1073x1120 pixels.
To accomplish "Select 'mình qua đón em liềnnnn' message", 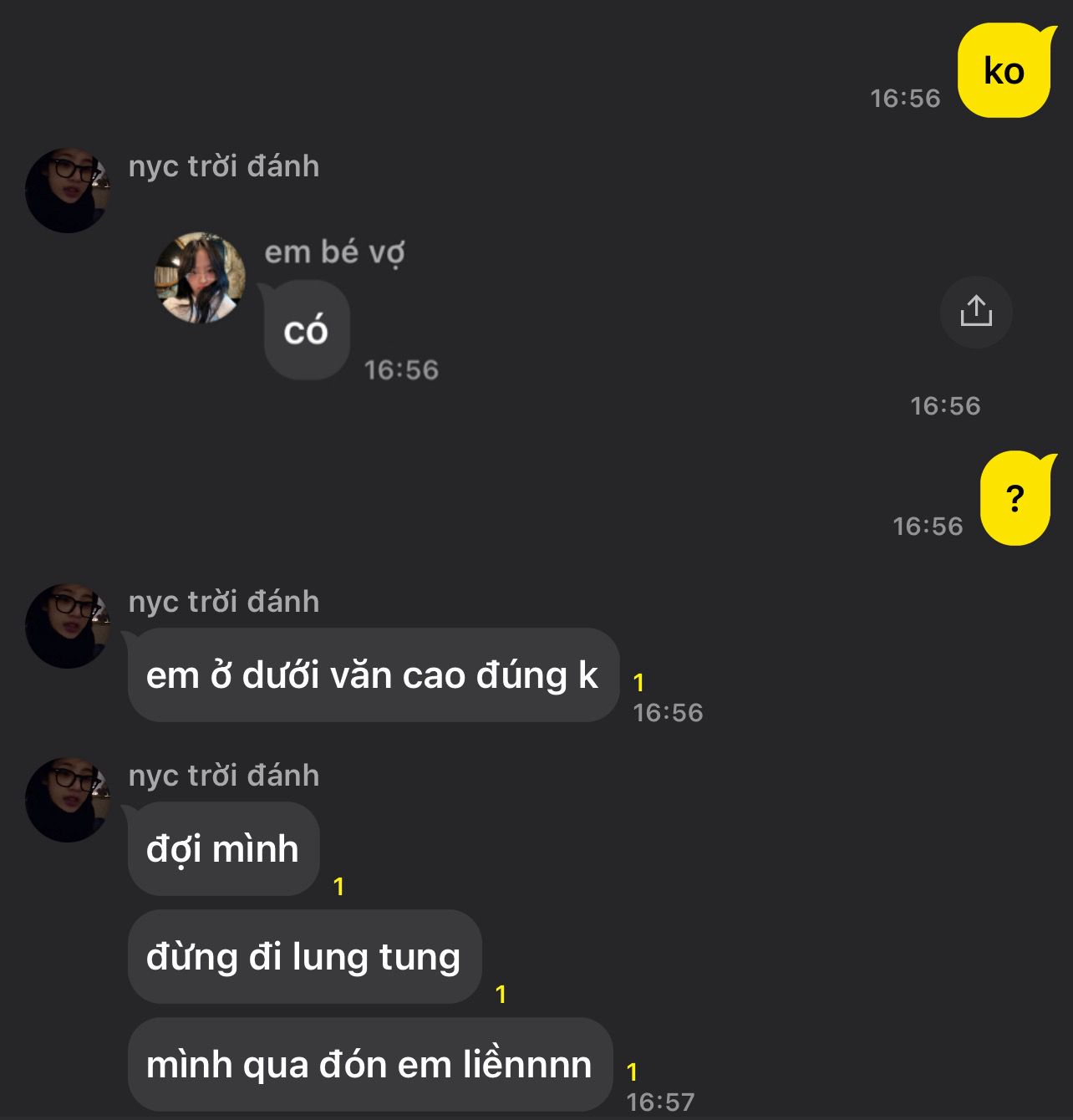I will (x=369, y=1064).
